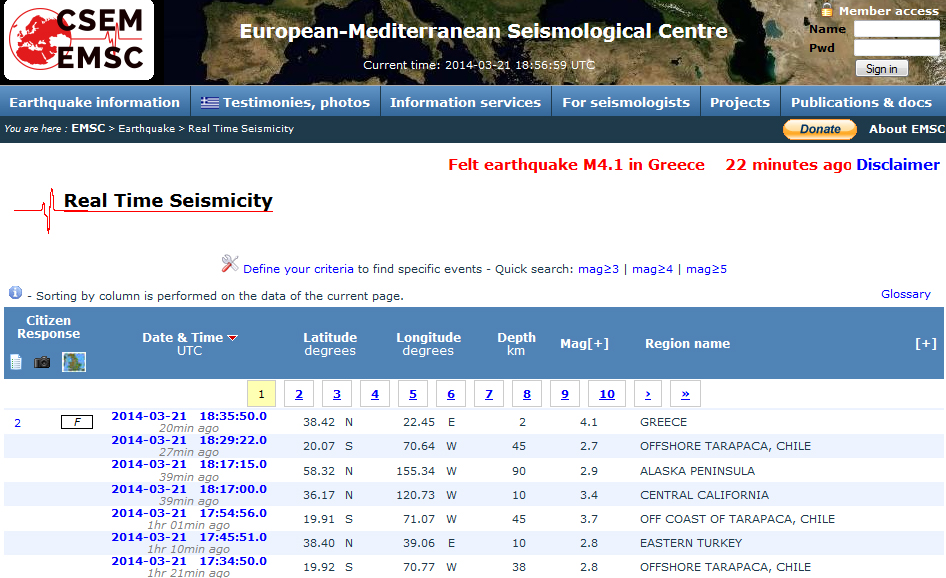
Task: Focus the Name input field
Action: click(896, 29)
